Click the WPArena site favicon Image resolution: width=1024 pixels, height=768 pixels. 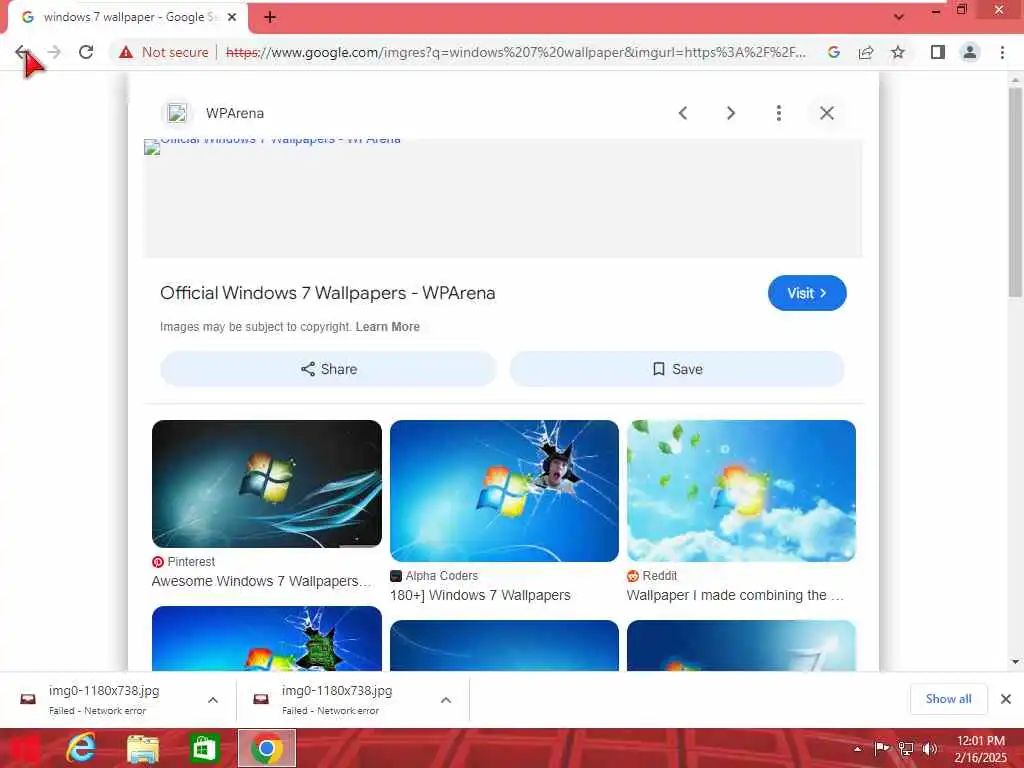(x=177, y=113)
